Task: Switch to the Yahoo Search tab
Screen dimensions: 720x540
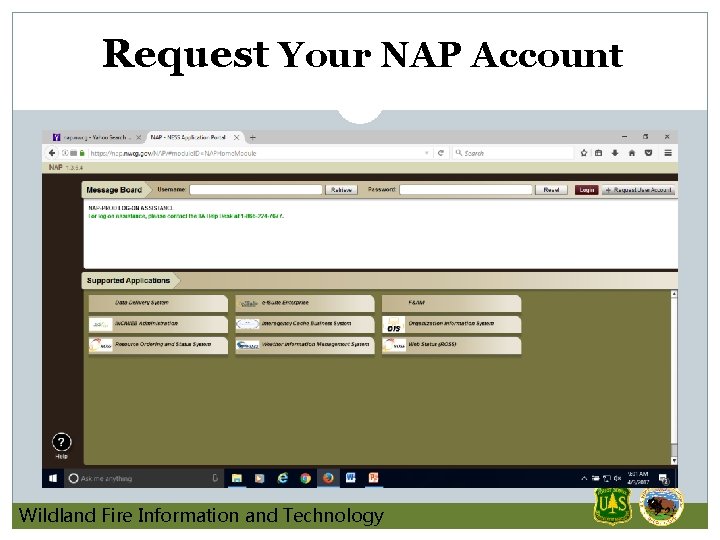Action: [96, 137]
